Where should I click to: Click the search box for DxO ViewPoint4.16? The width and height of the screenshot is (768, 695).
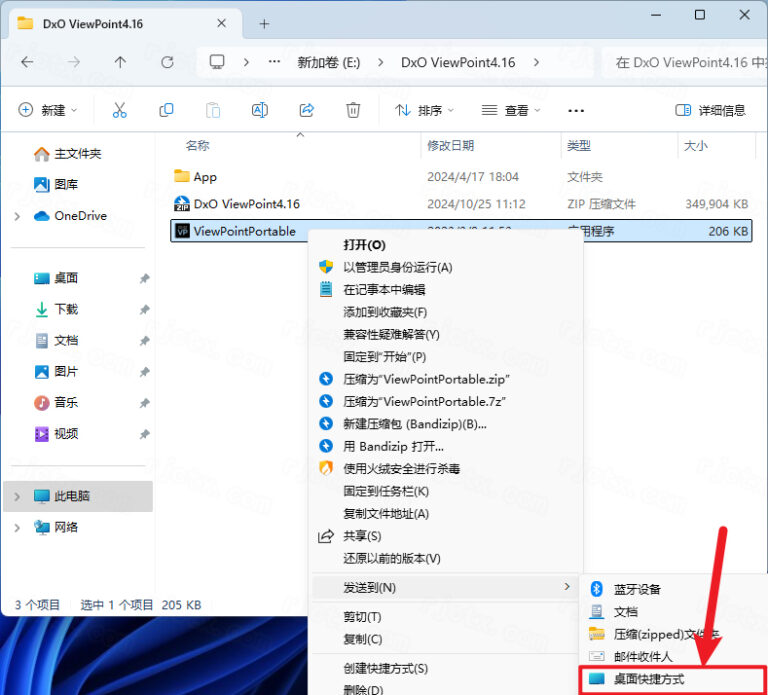click(x=684, y=62)
